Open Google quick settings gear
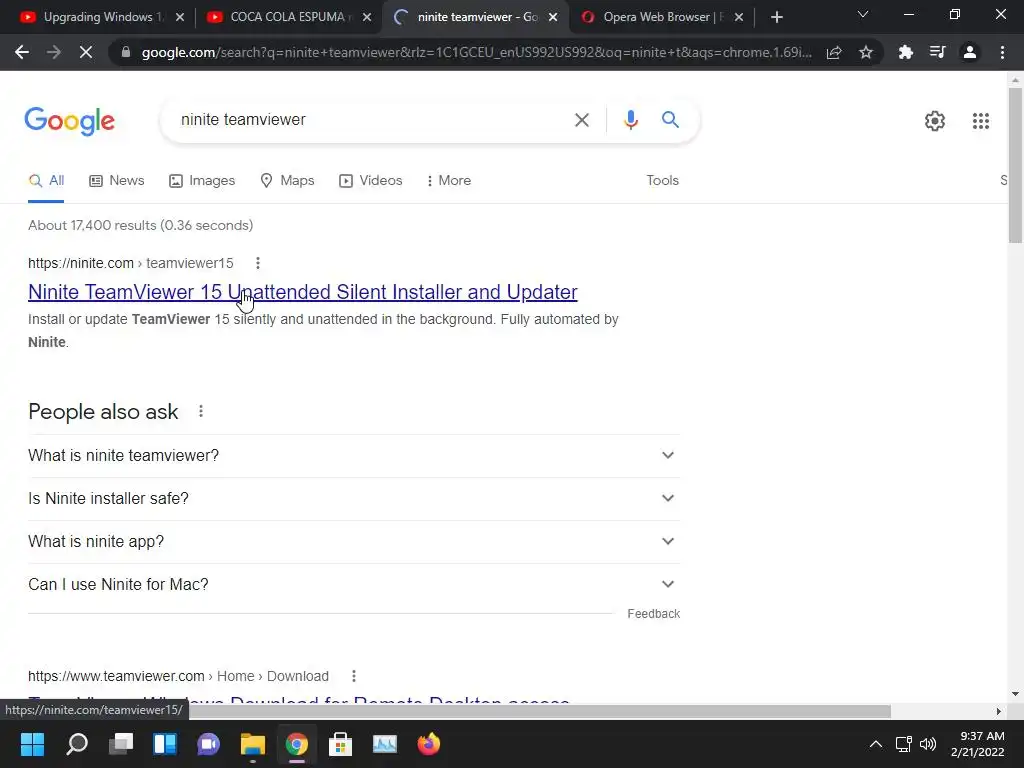The image size is (1024, 768). point(935,121)
